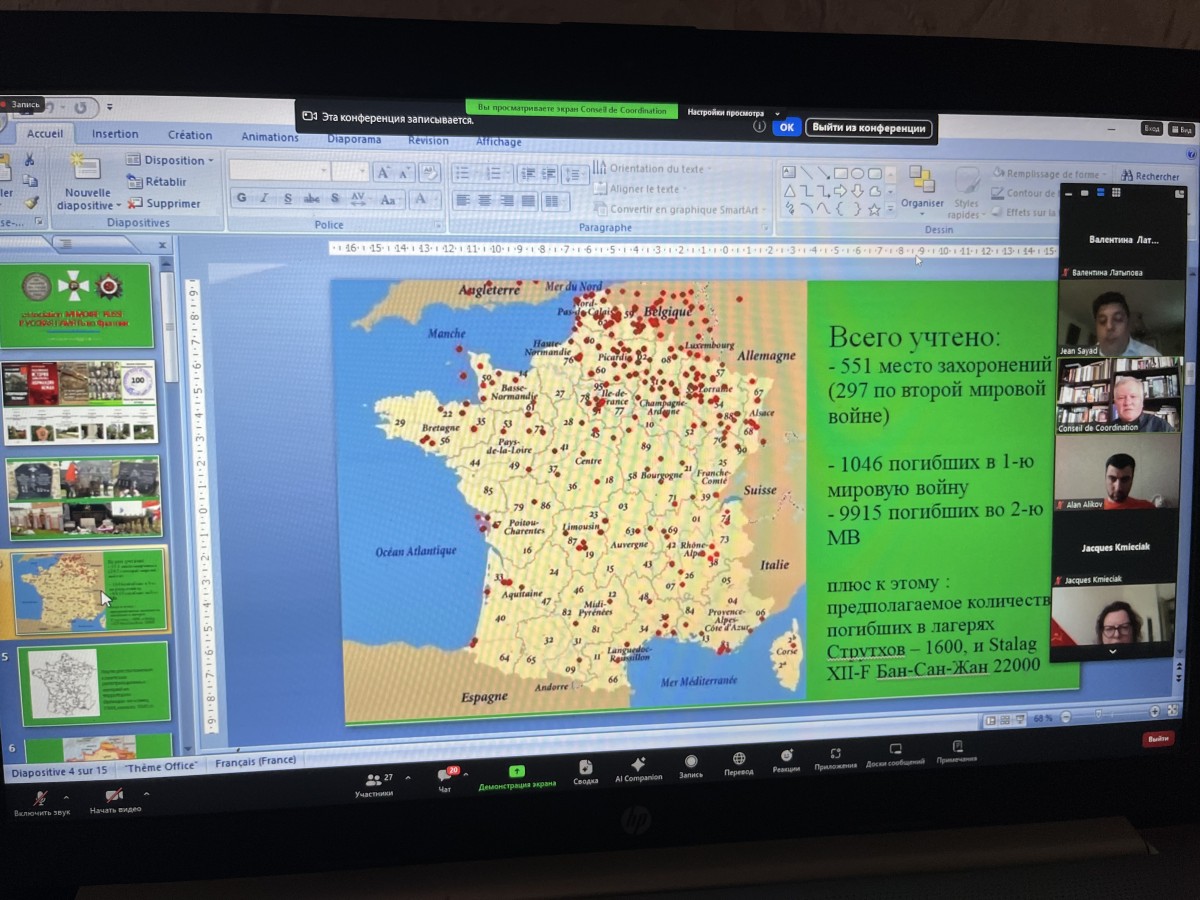This screenshot has width=1200, height=900.
Task: Click the Zoom record (Запись) icon
Action: [690, 761]
